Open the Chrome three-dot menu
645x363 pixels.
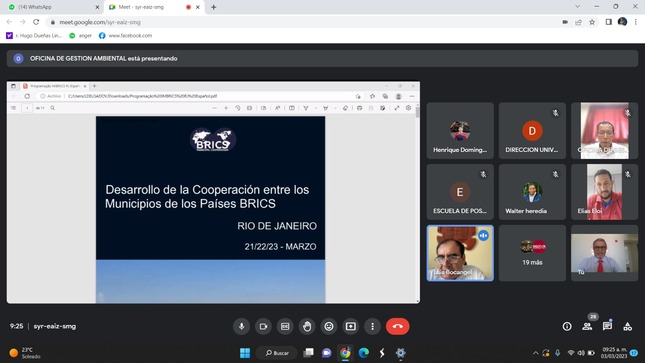636,22
